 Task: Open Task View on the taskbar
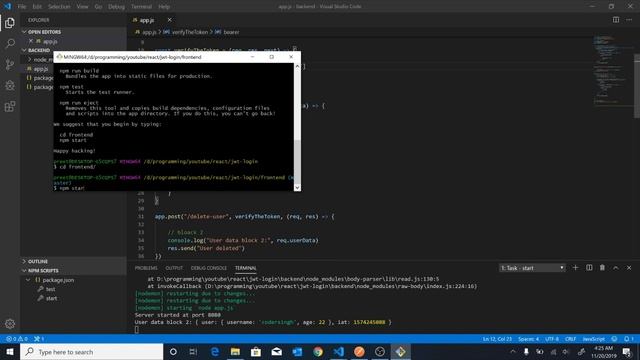pos(193,351)
